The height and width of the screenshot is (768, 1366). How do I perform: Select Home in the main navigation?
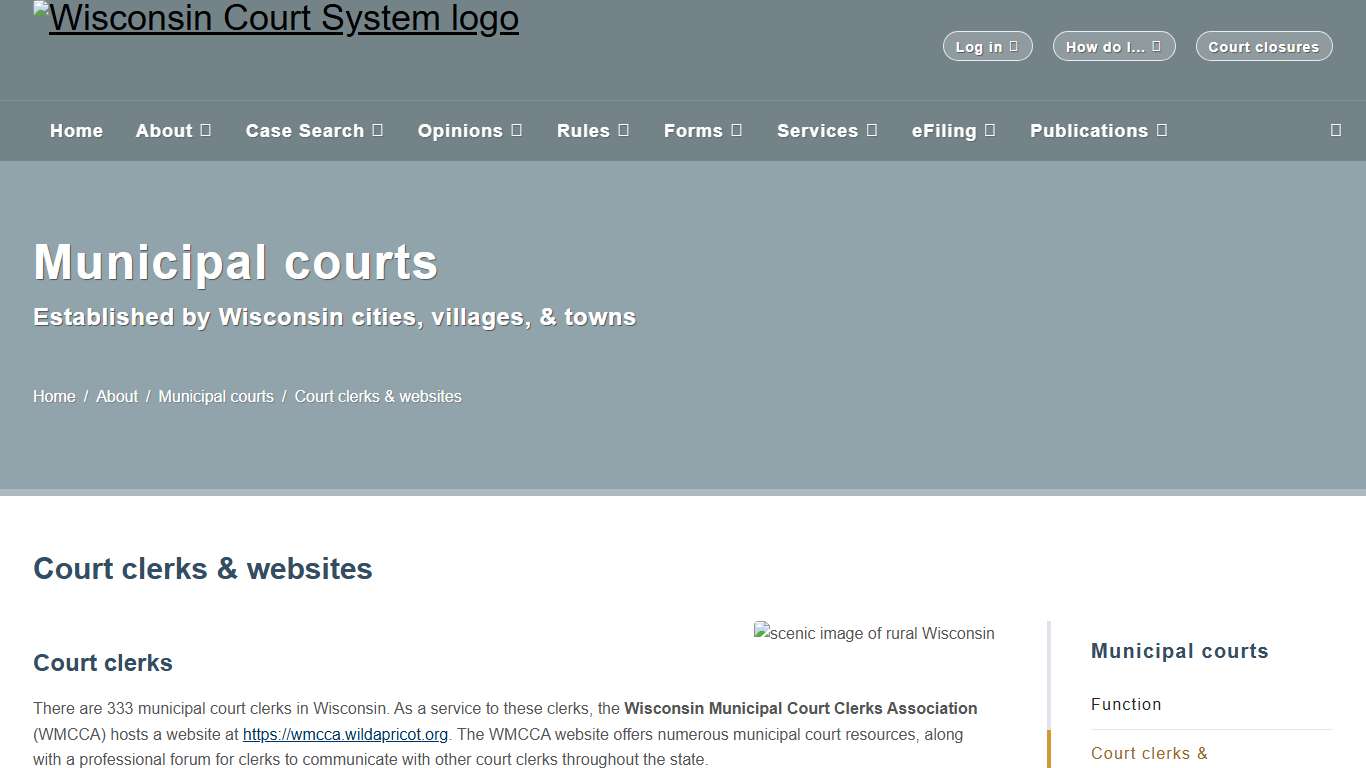click(76, 130)
